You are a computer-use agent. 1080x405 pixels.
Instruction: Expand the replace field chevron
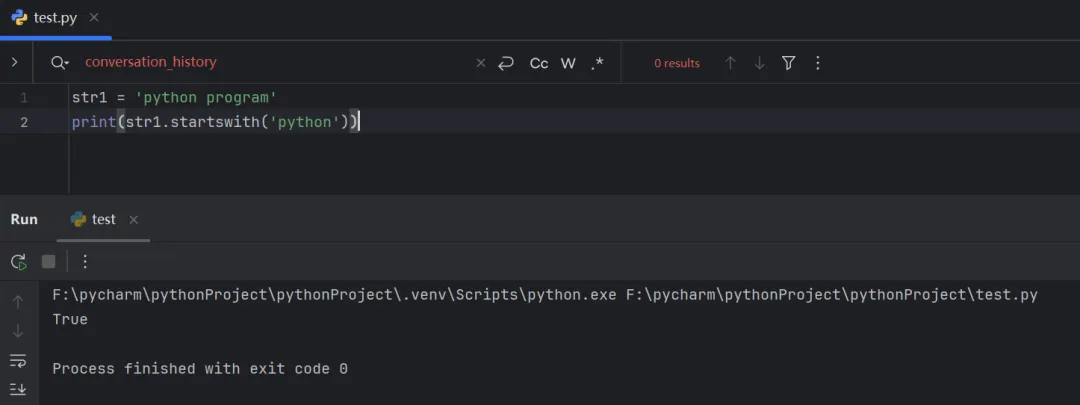(x=14, y=62)
